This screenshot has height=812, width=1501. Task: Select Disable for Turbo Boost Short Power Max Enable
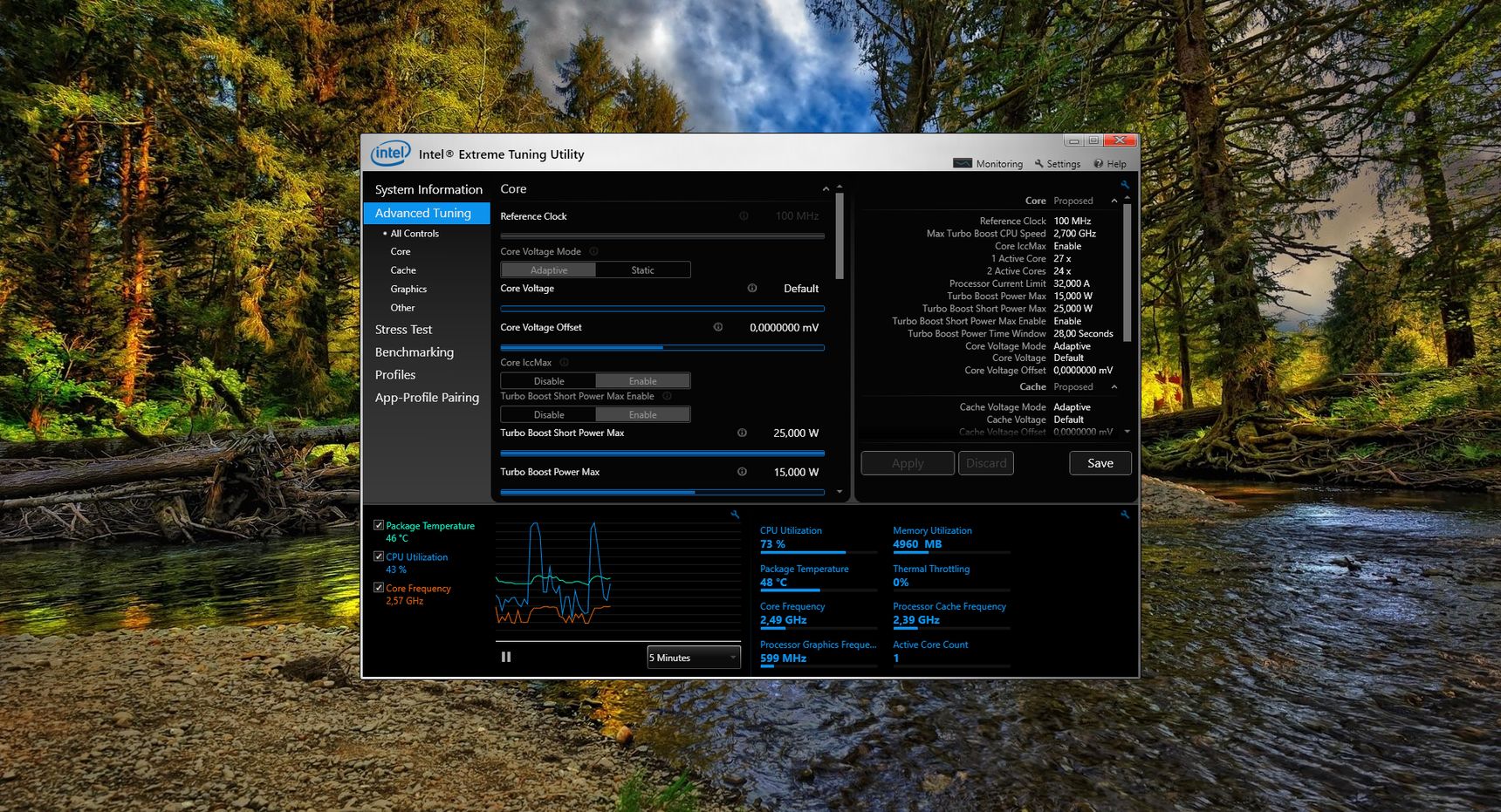pos(548,415)
